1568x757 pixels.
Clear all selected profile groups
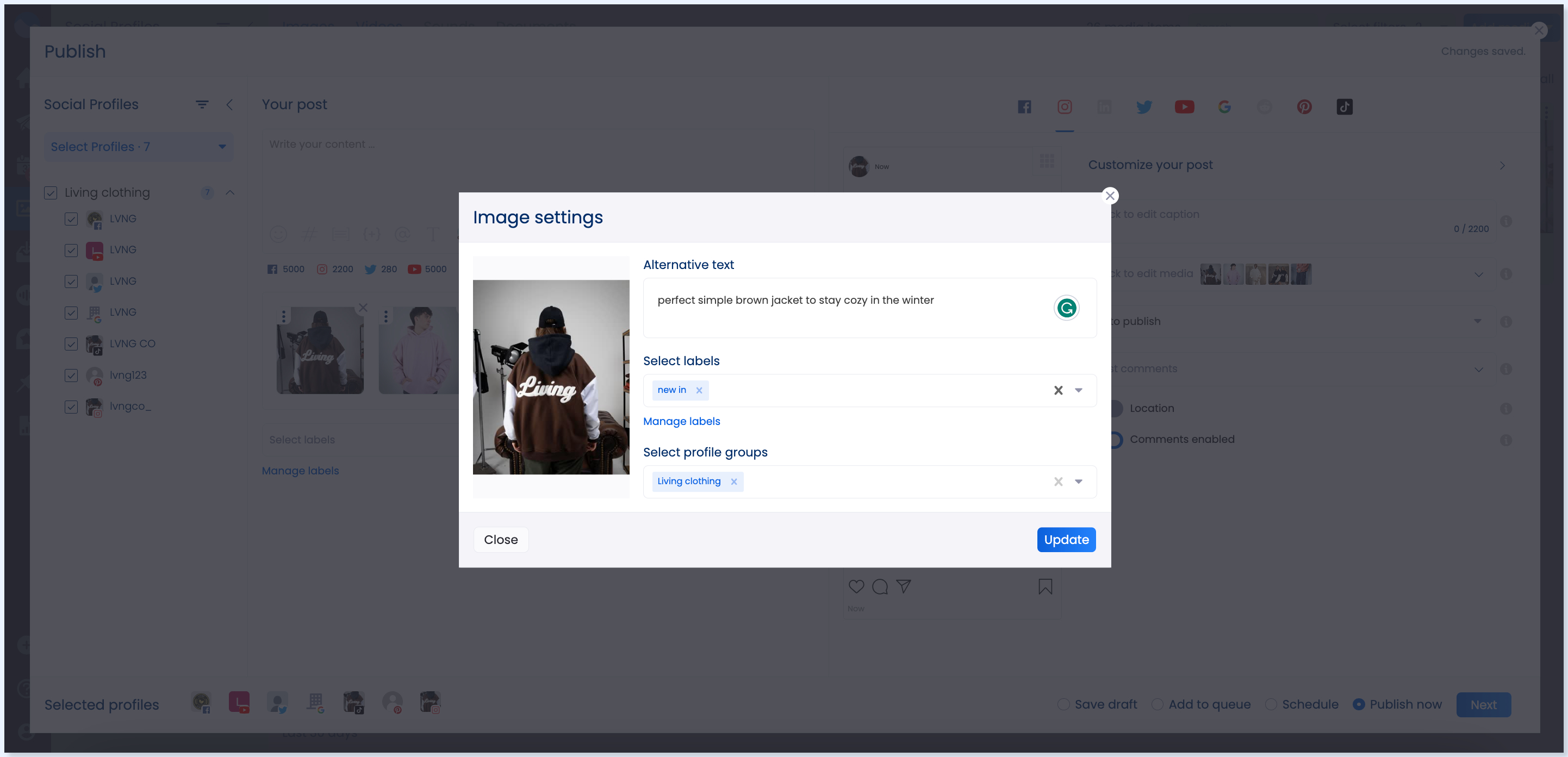[x=1059, y=482]
